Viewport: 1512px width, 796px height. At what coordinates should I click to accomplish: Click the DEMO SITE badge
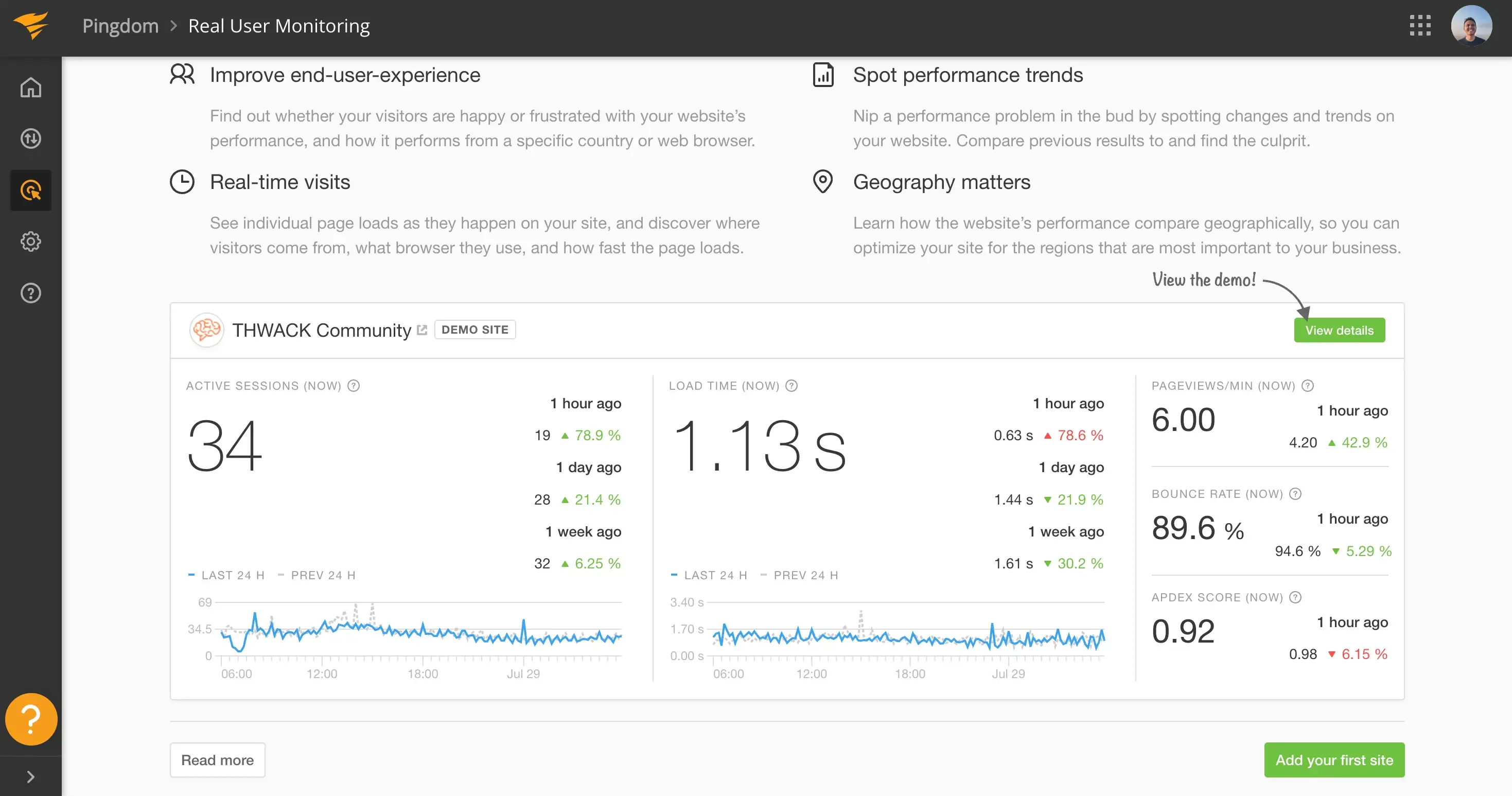(475, 330)
